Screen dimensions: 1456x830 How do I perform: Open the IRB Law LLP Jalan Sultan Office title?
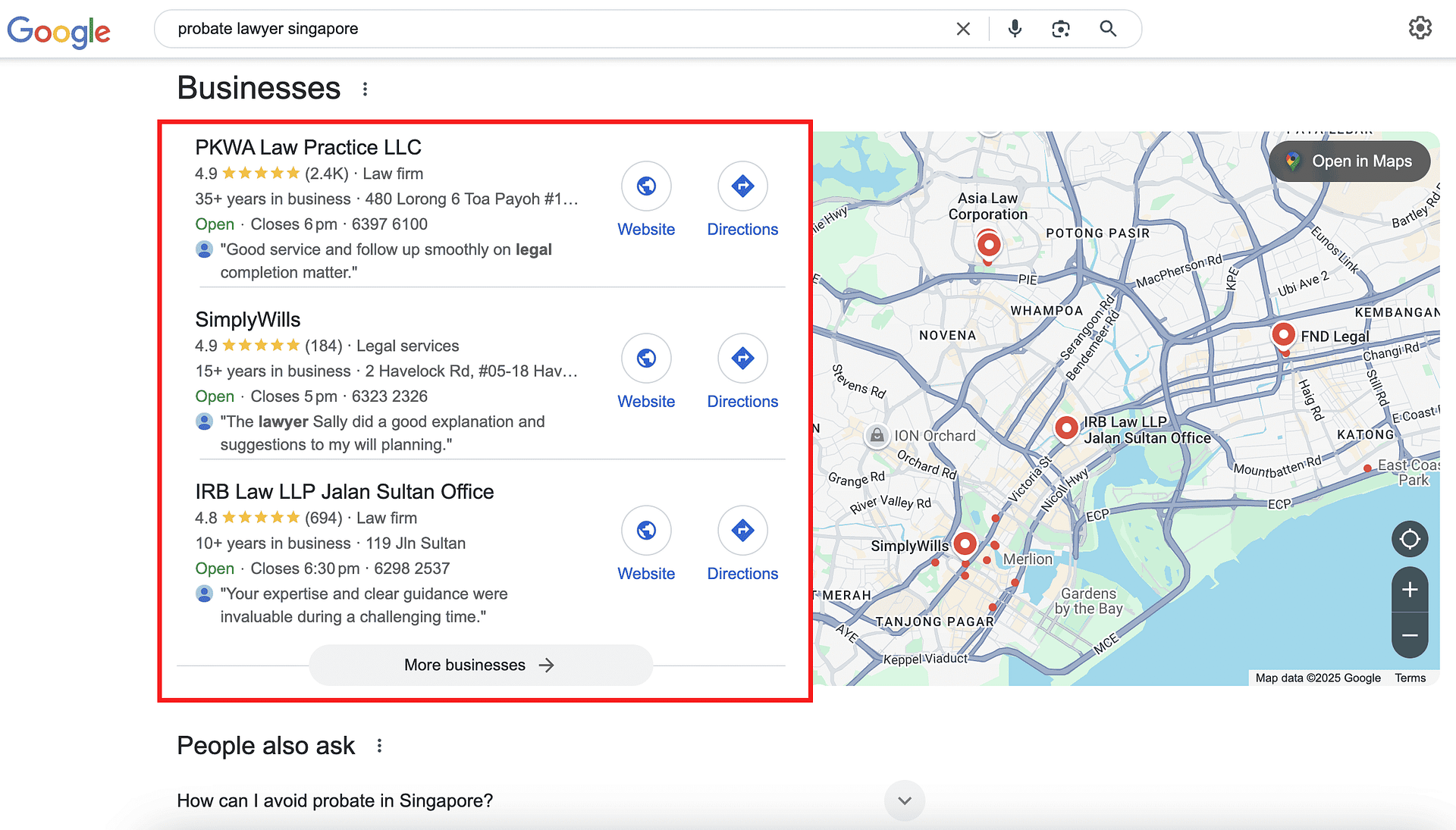[x=344, y=492]
